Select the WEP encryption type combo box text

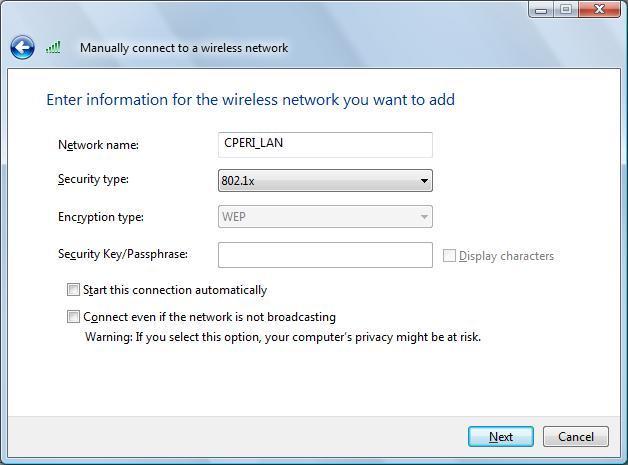(234, 217)
